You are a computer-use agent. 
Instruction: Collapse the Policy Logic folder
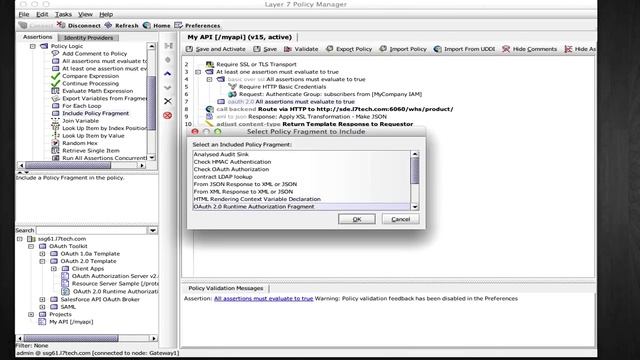click(33, 46)
